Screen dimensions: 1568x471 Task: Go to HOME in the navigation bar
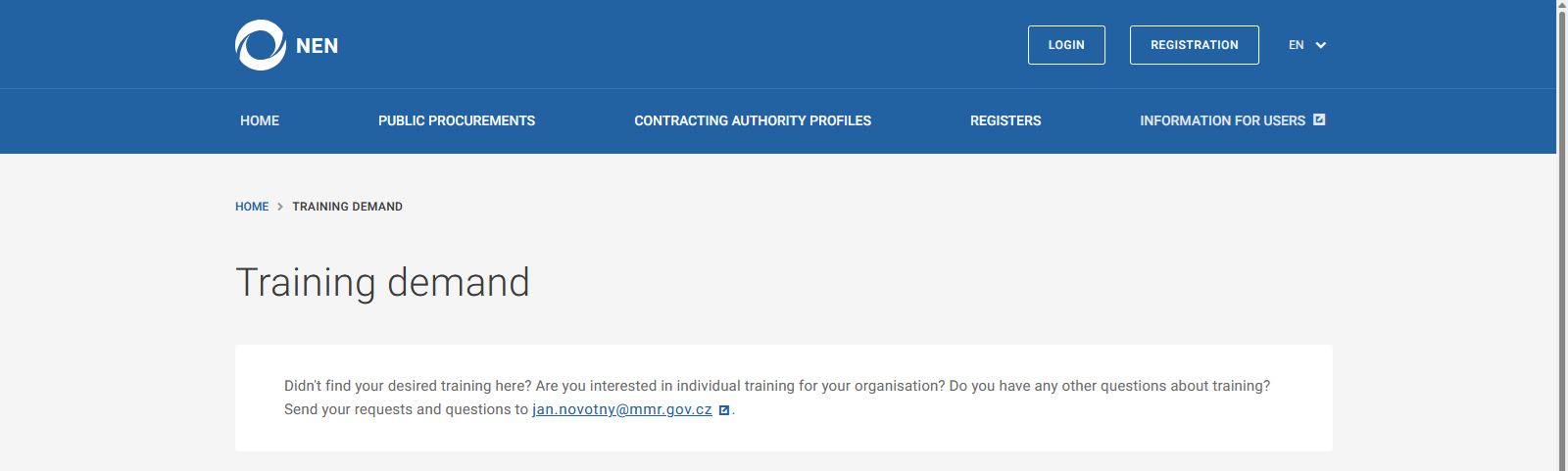[260, 120]
